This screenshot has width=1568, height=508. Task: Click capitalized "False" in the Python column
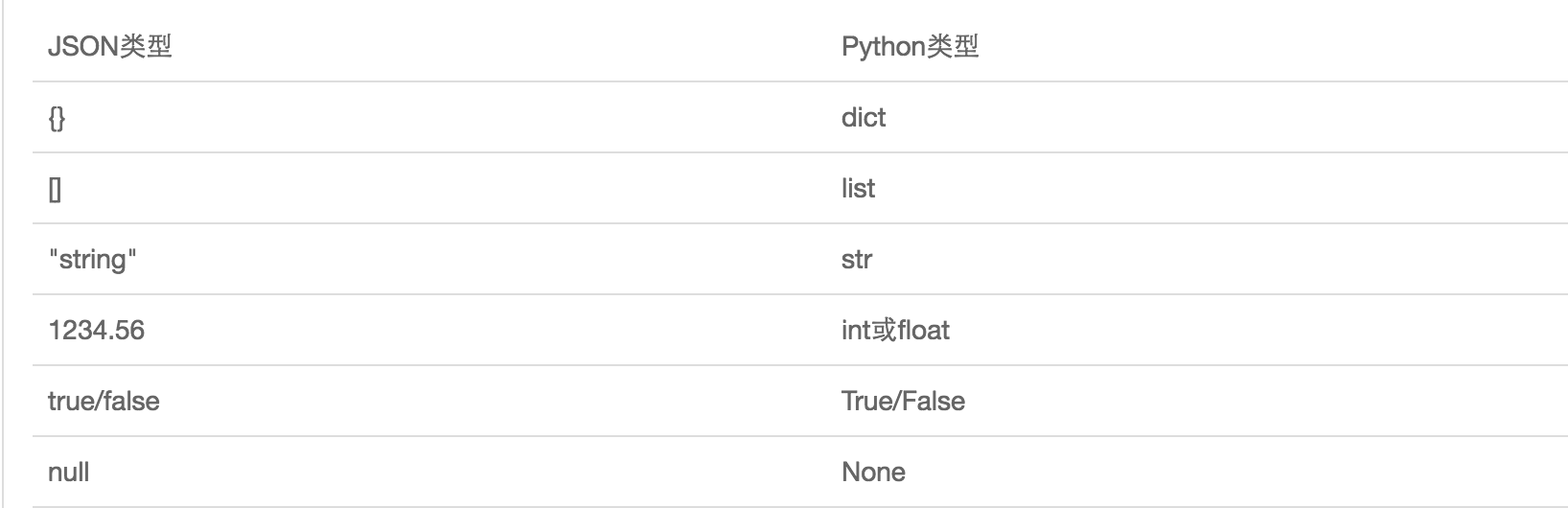(x=934, y=401)
